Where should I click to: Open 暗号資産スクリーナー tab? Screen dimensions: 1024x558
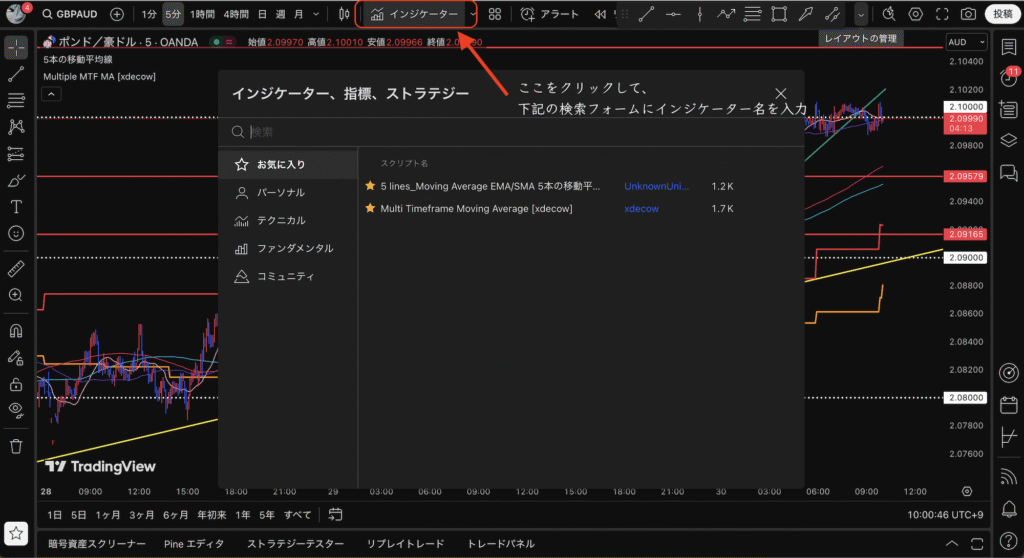point(97,544)
